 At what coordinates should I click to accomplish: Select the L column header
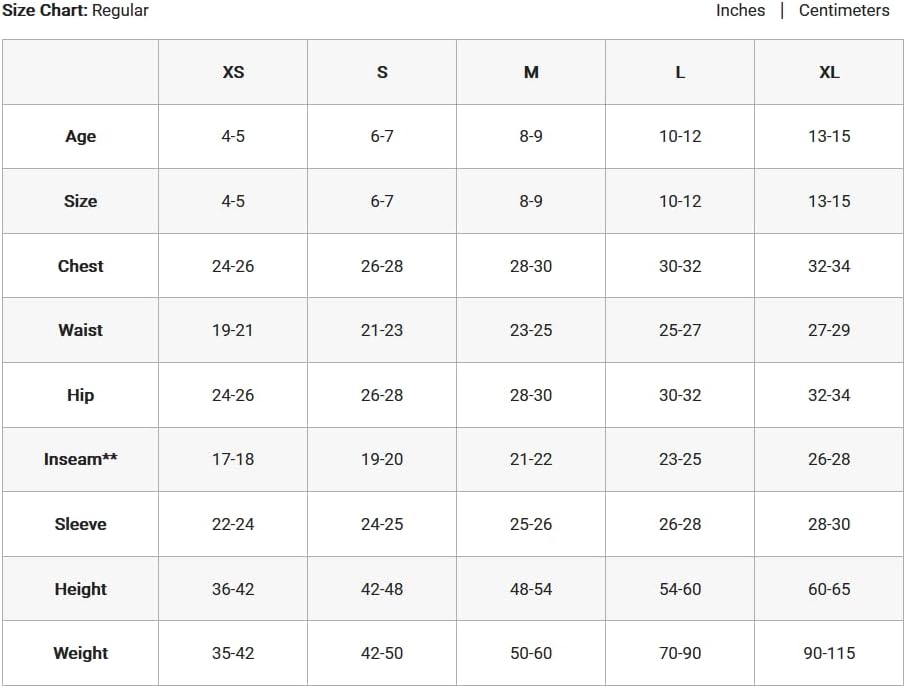(x=680, y=72)
